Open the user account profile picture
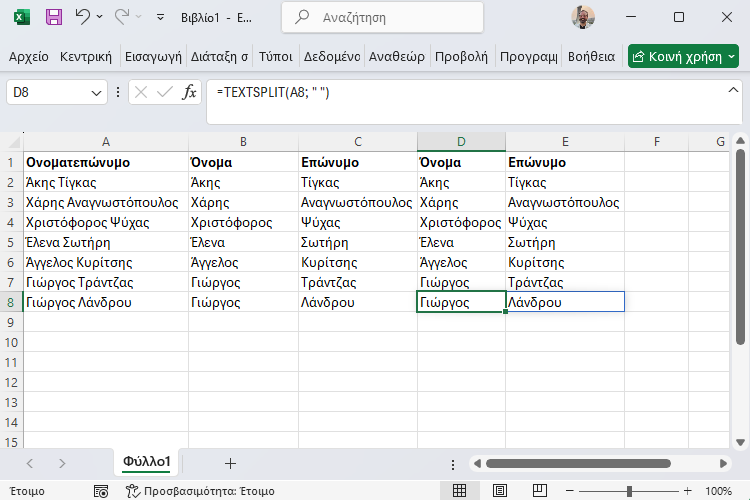 (583, 17)
